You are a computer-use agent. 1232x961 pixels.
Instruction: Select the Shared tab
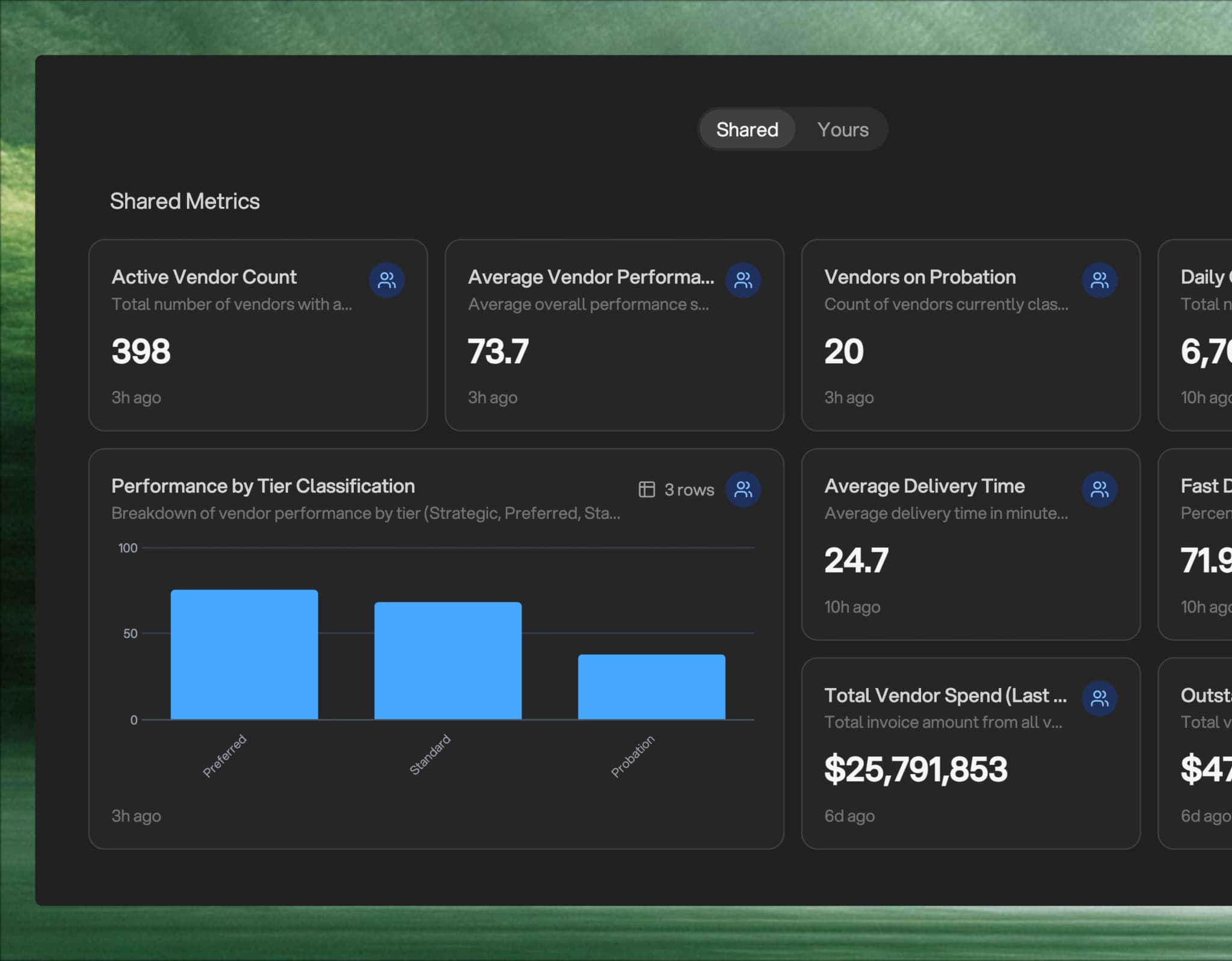[747, 129]
